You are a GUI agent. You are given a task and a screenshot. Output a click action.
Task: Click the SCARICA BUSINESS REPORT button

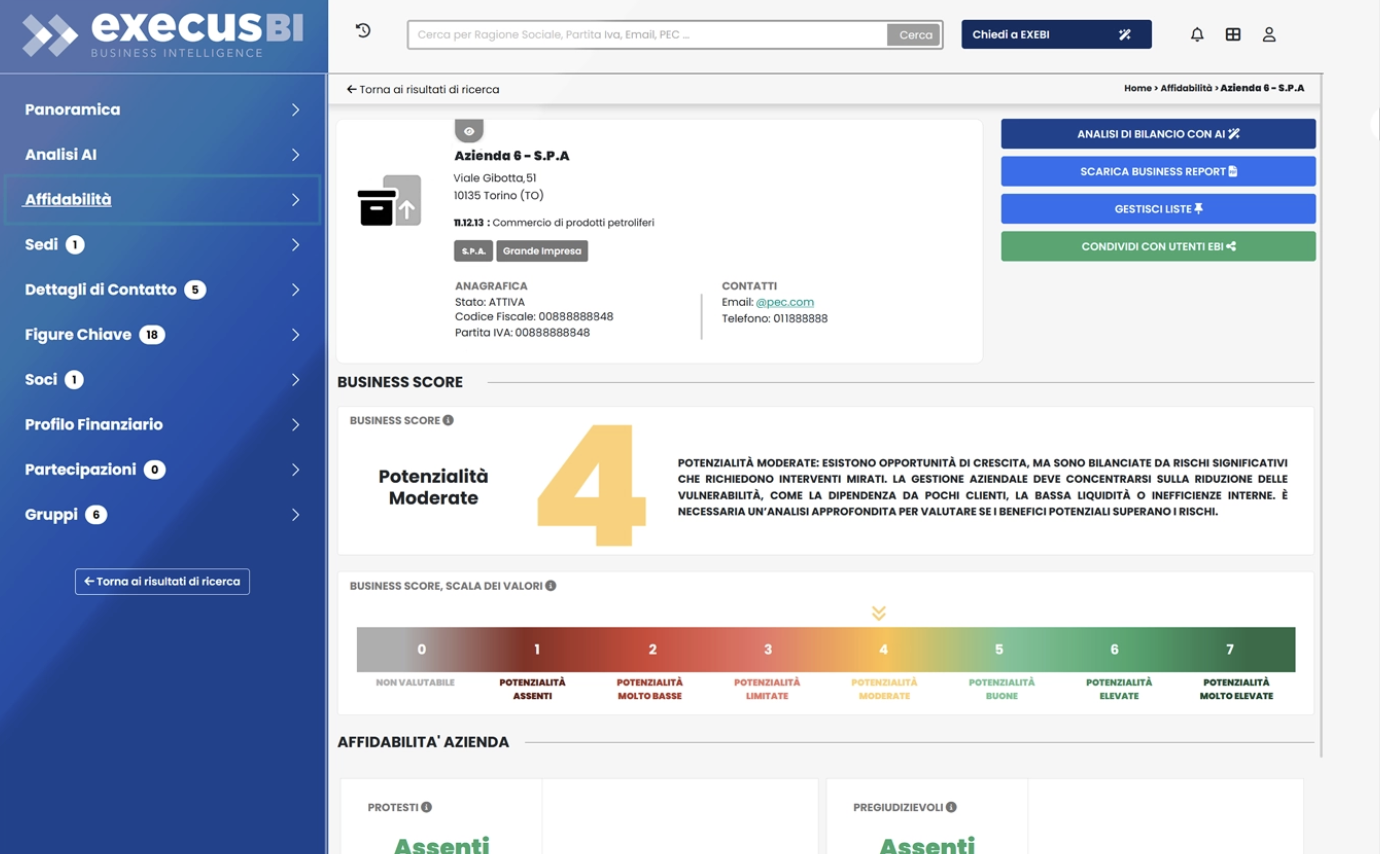[x=1157, y=170]
